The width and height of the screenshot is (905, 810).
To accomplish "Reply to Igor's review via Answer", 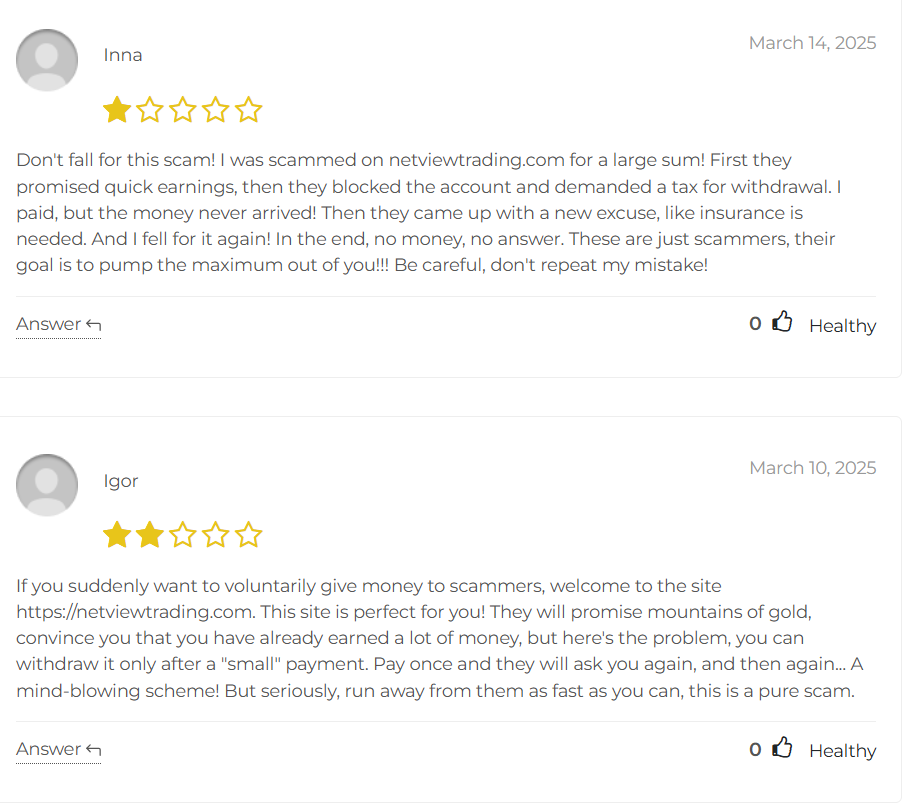I will [x=58, y=749].
